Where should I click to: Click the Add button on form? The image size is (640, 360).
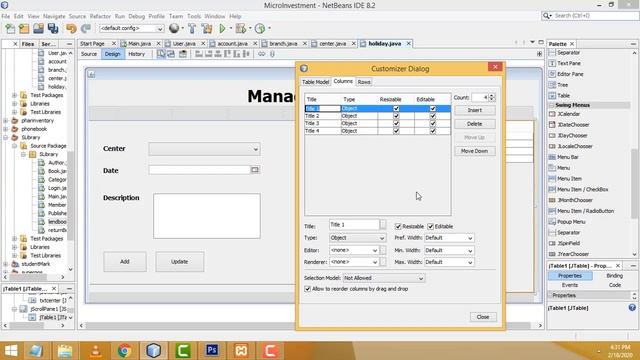click(x=125, y=262)
